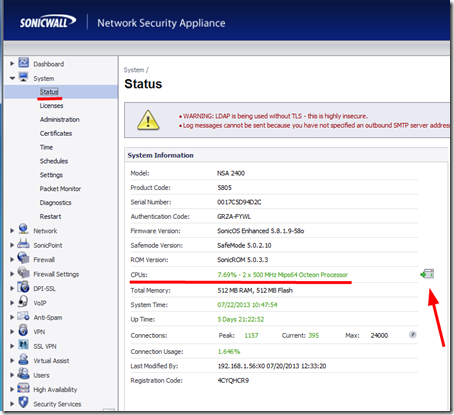Open the Restart page
Image resolution: width=454 pixels, height=415 pixels.
(50, 216)
